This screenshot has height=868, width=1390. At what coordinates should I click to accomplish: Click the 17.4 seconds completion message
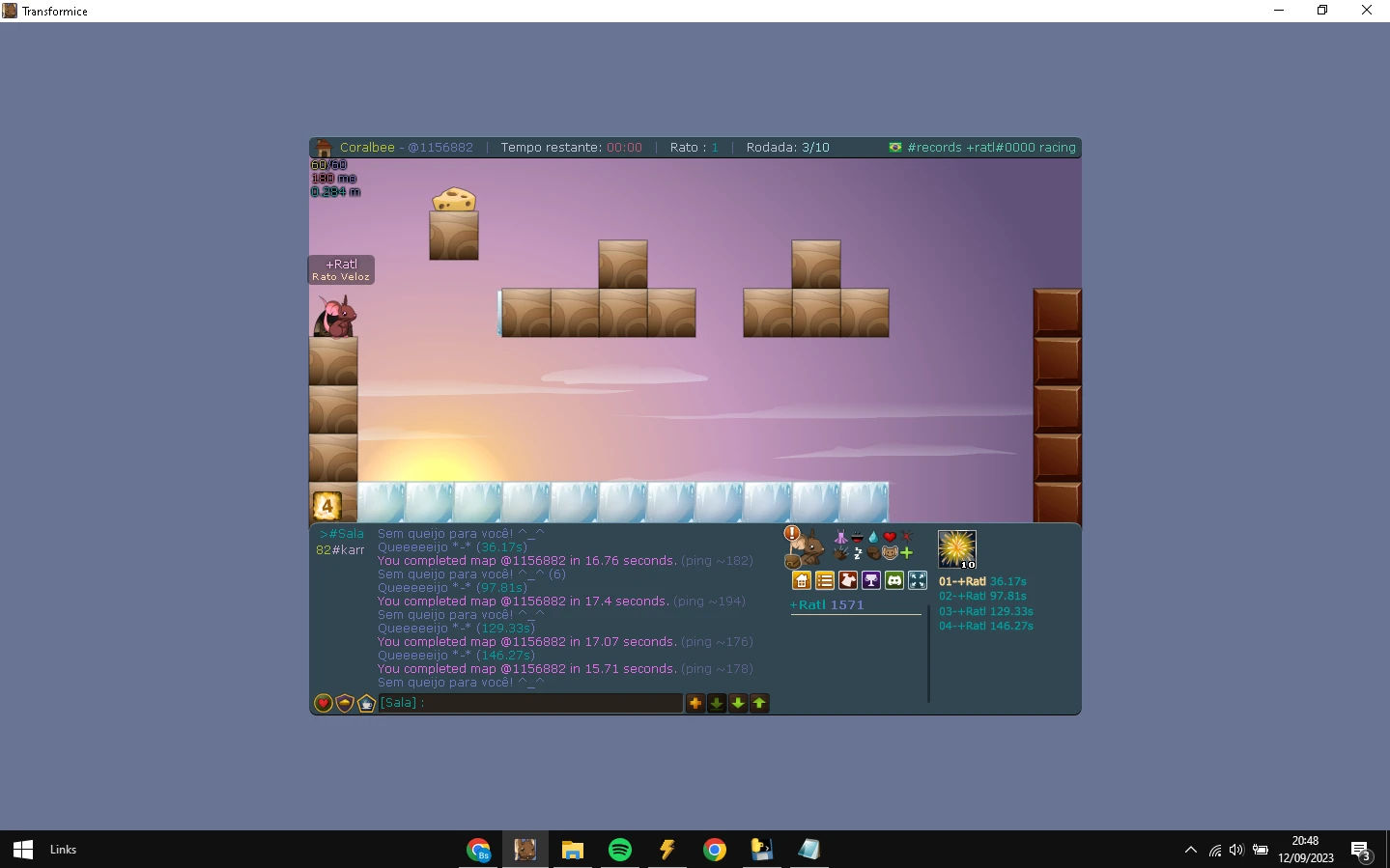click(x=561, y=602)
